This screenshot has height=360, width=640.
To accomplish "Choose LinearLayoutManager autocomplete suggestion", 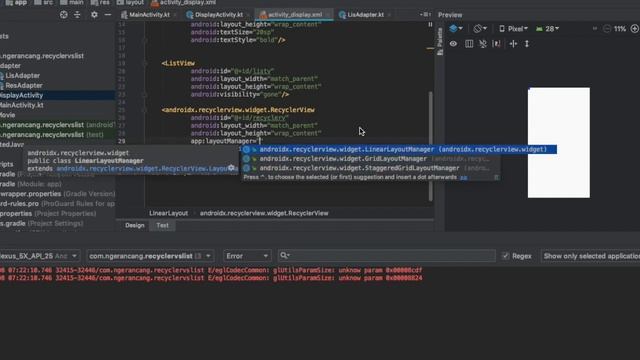I will point(398,149).
